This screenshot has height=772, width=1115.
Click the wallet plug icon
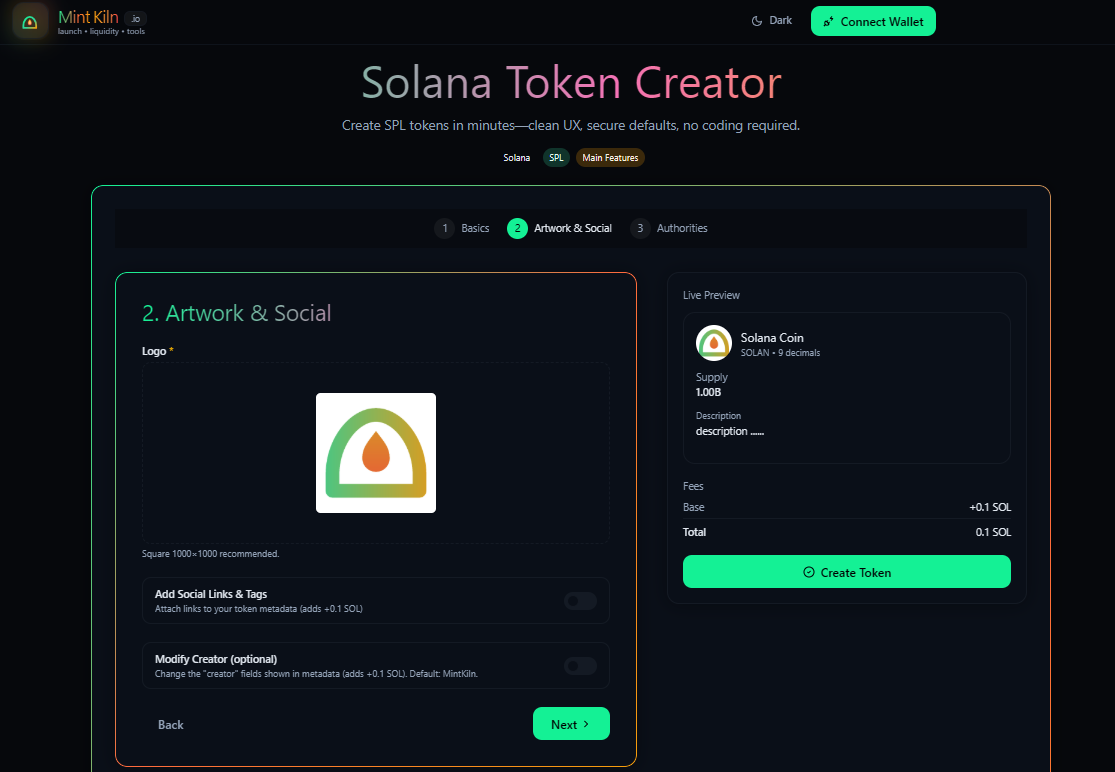pos(828,22)
